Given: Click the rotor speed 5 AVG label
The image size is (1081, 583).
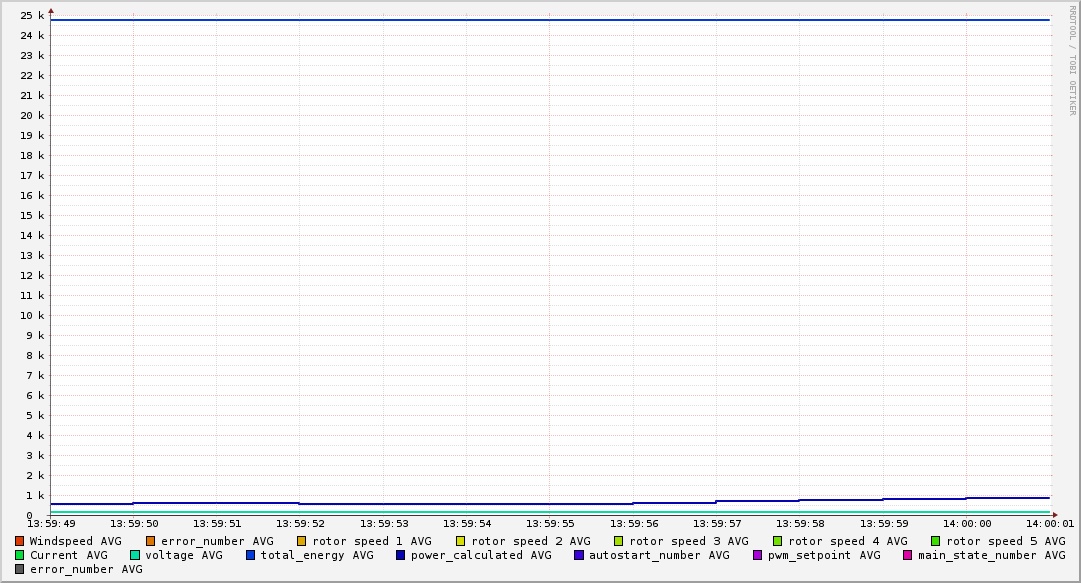Looking at the screenshot, I should coord(1005,541).
